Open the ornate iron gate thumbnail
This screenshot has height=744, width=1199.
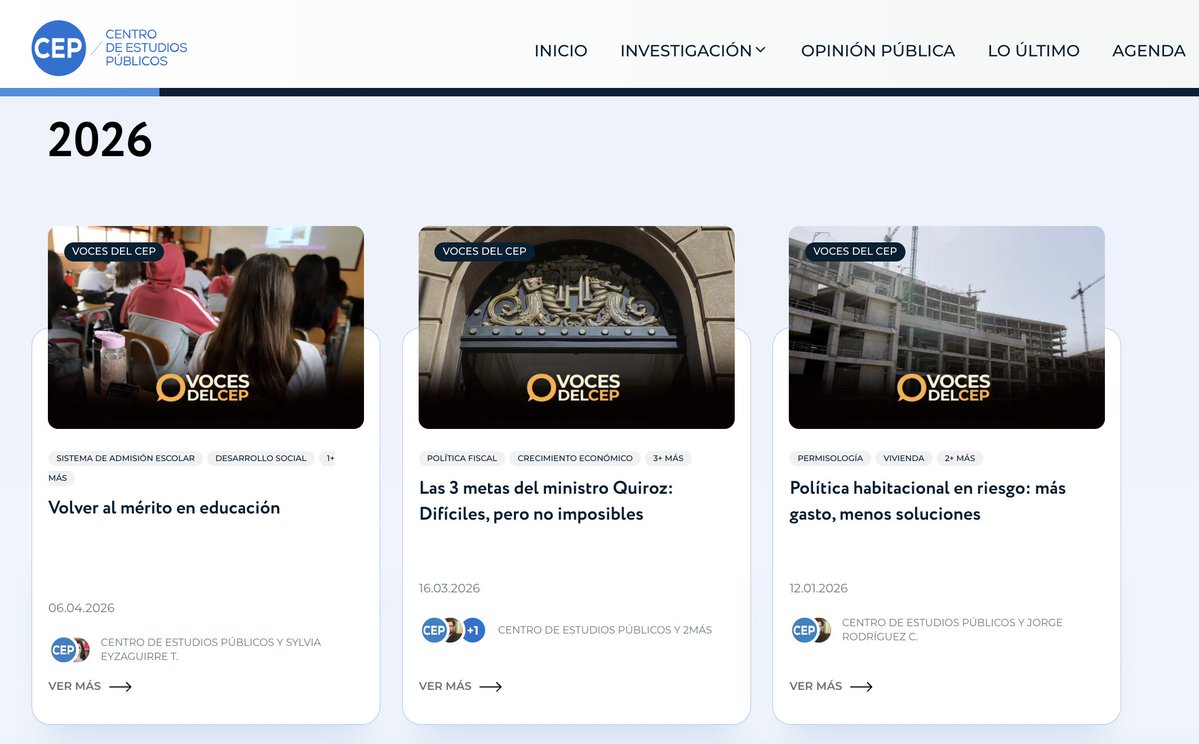[x=577, y=327]
